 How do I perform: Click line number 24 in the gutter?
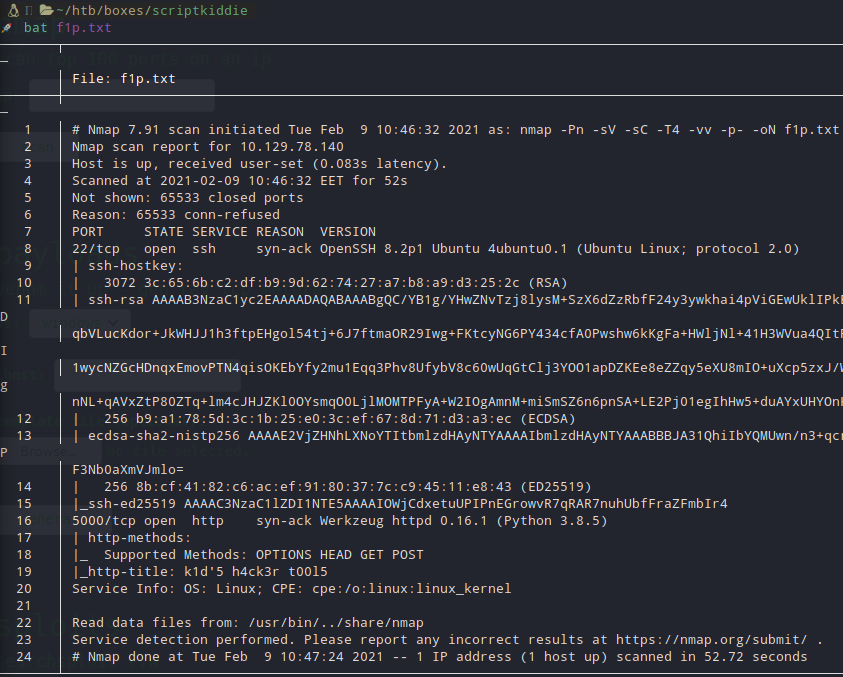coord(24,657)
